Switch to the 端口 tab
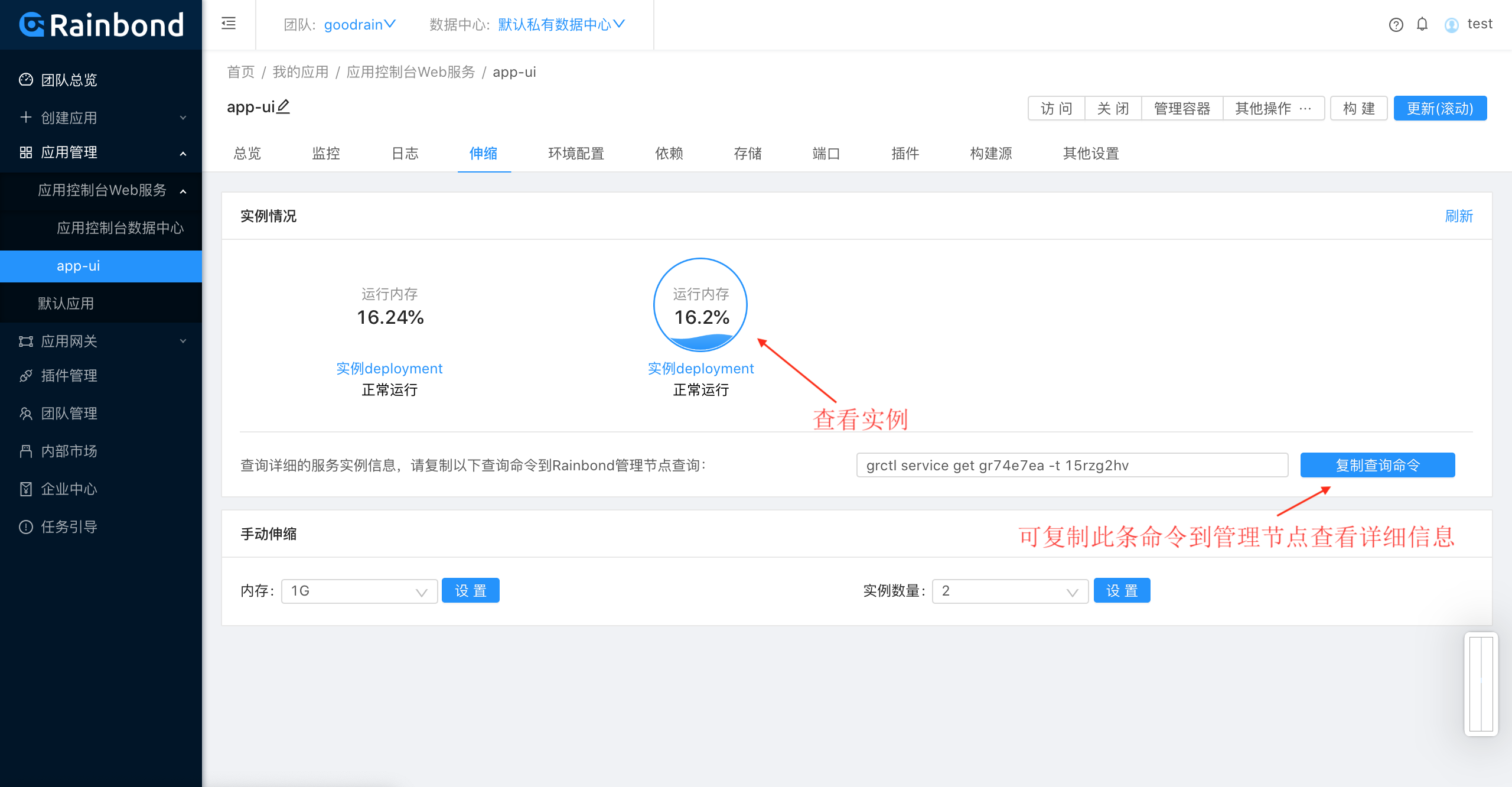Image resolution: width=1512 pixels, height=787 pixels. [826, 154]
